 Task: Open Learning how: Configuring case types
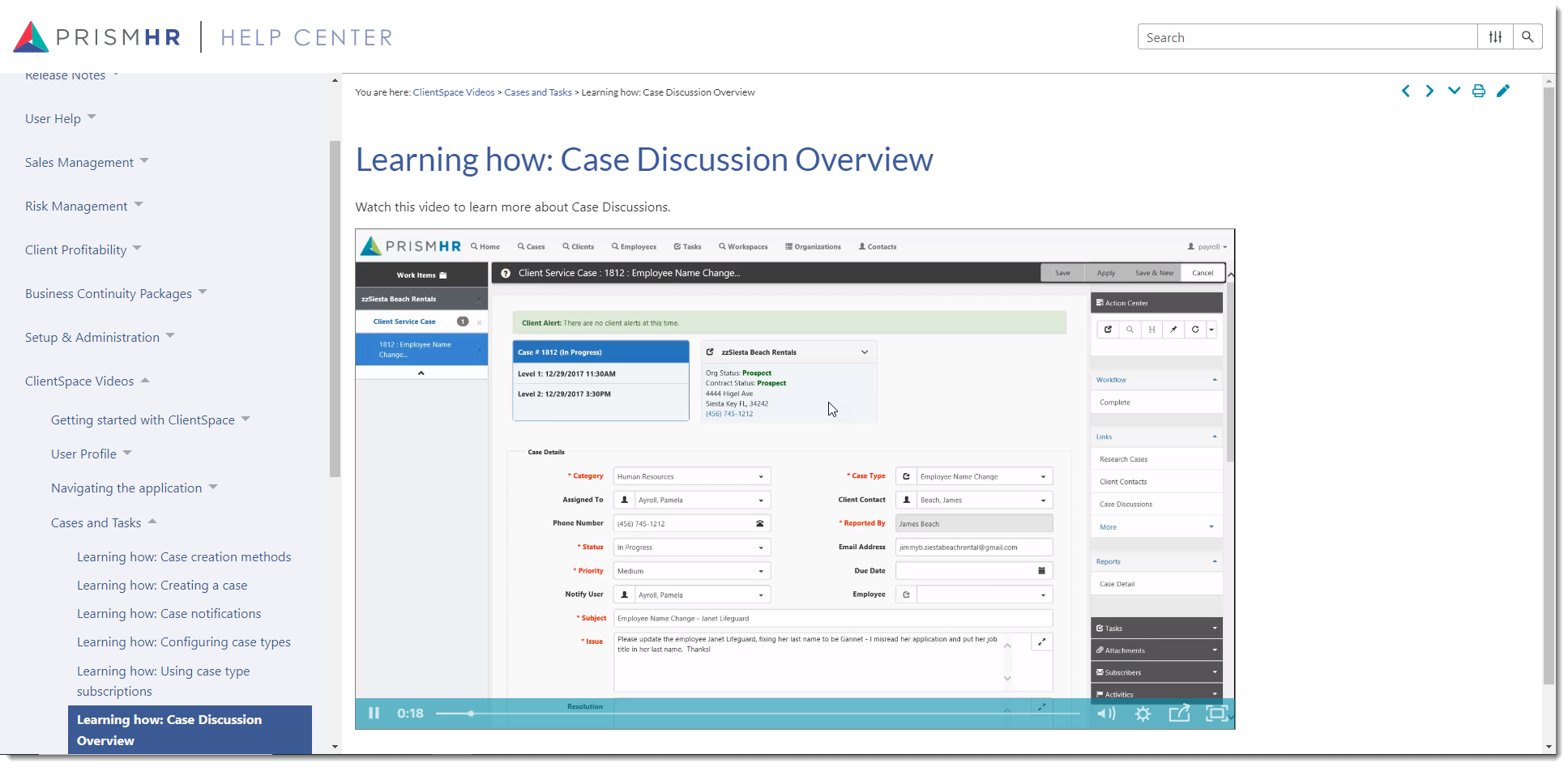(184, 642)
